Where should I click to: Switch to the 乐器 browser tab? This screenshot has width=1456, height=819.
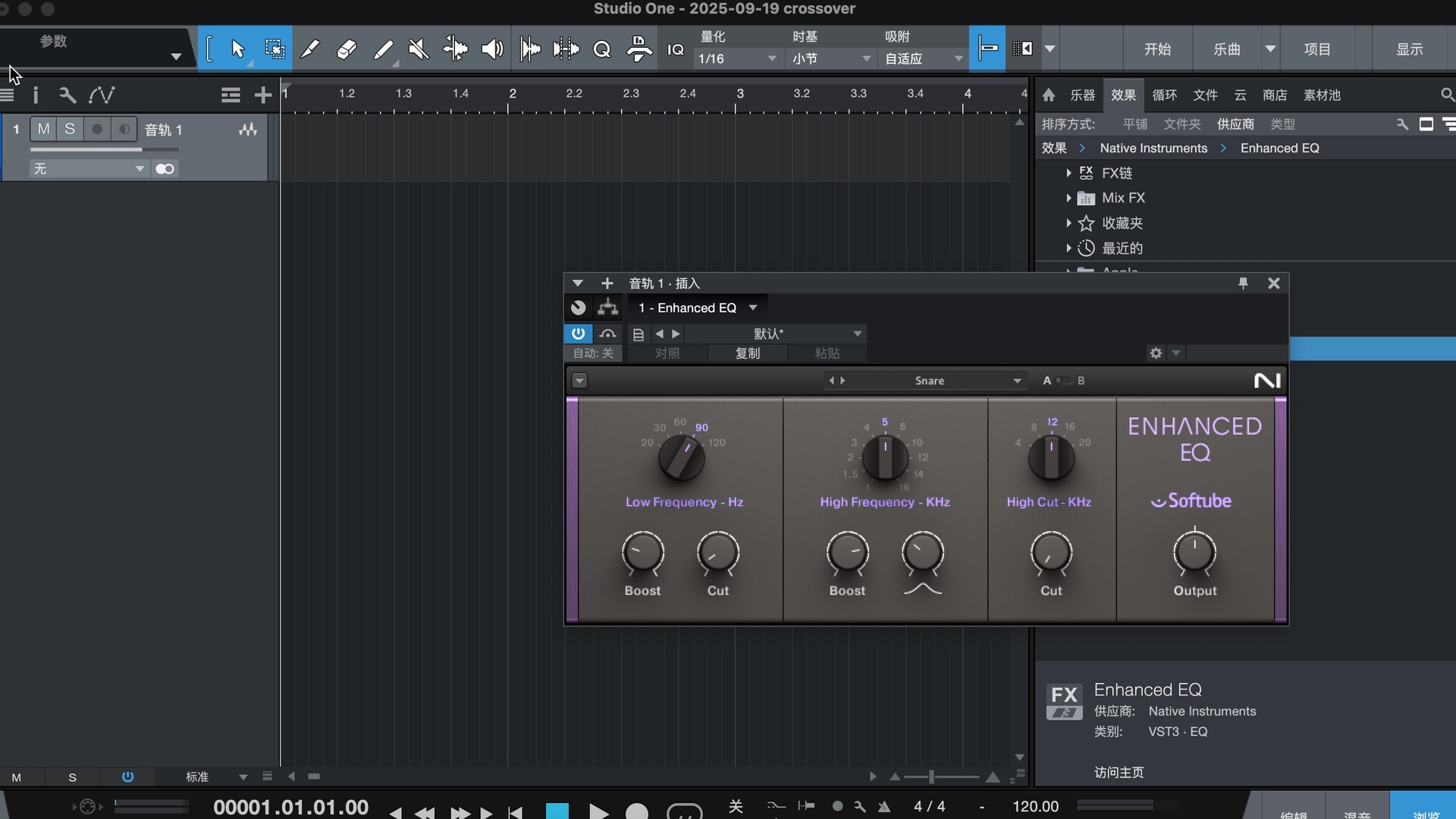point(1082,95)
